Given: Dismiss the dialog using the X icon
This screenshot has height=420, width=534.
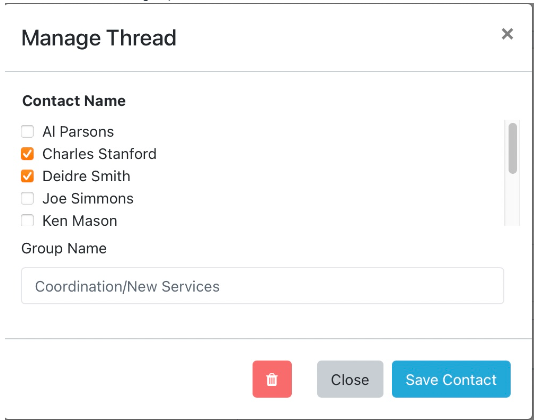Looking at the screenshot, I should [507, 34].
